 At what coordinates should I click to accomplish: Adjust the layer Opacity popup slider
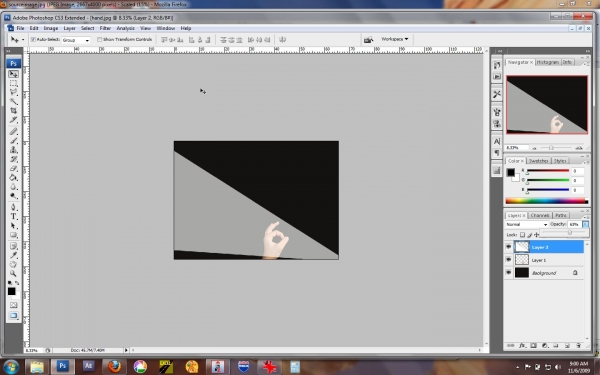[x=569, y=232]
